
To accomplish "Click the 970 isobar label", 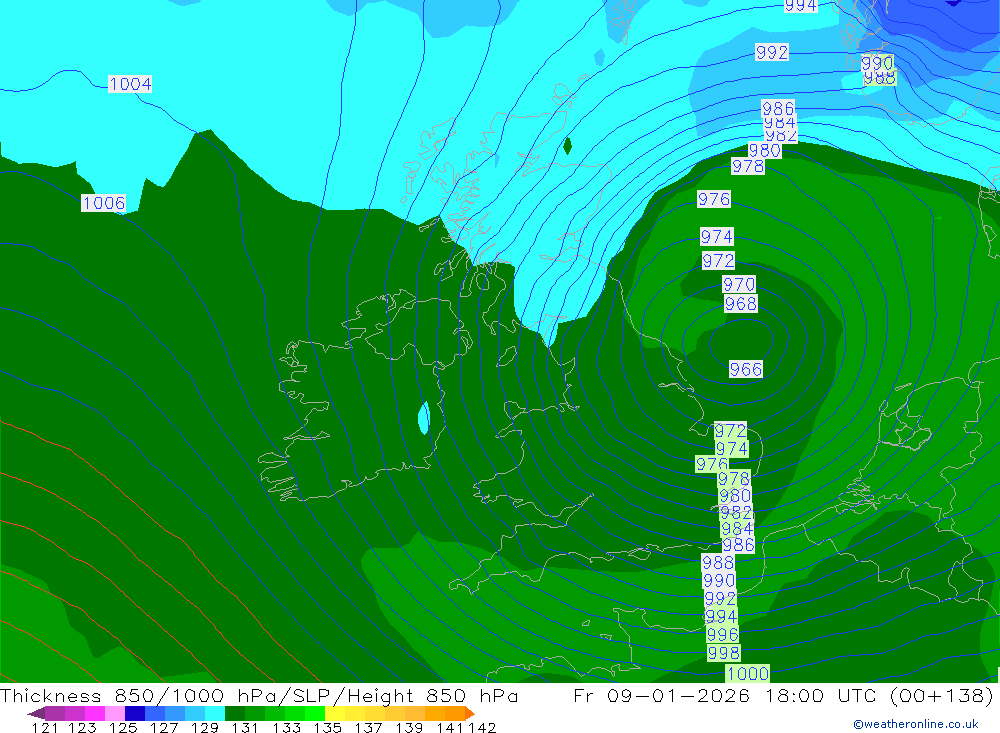I will click(739, 284).
